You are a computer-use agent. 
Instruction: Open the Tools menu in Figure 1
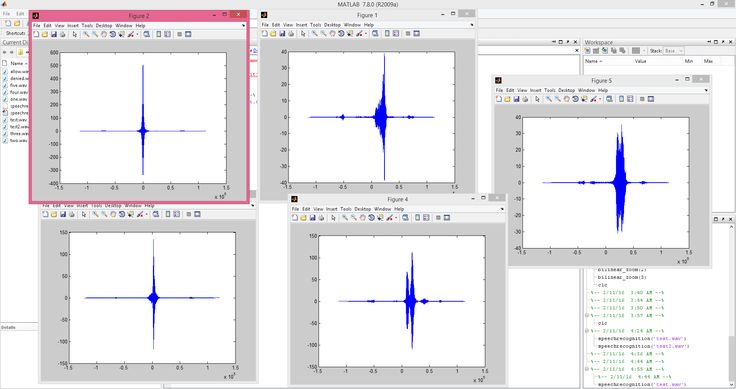315,25
